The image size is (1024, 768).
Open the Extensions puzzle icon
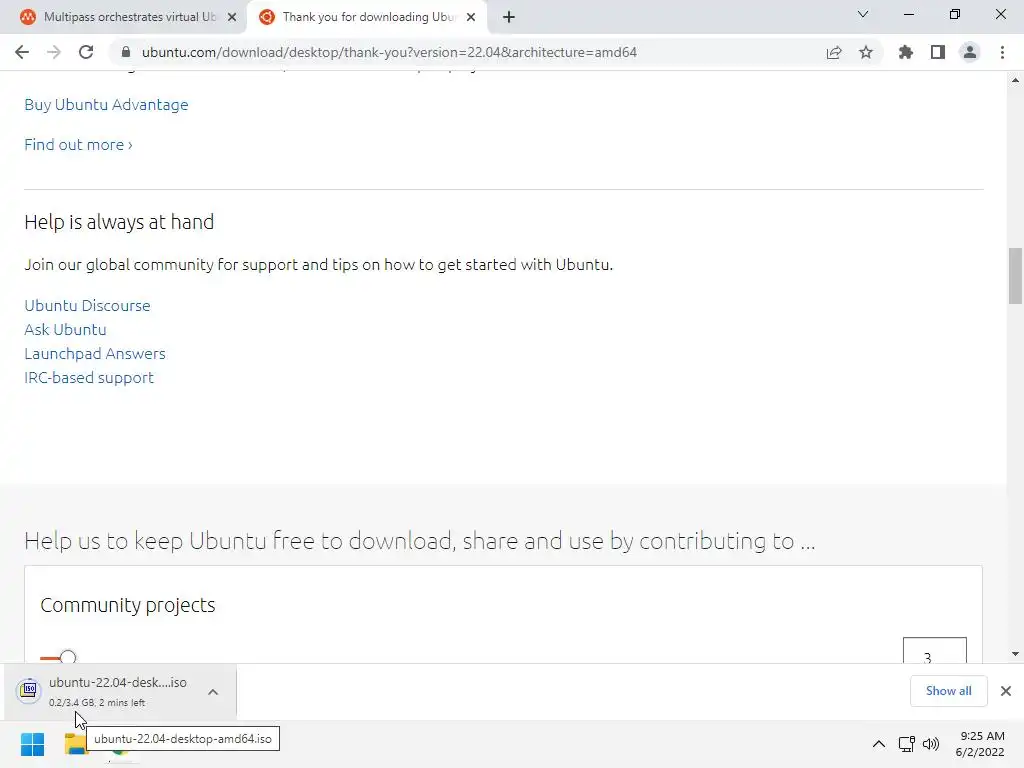(906, 52)
